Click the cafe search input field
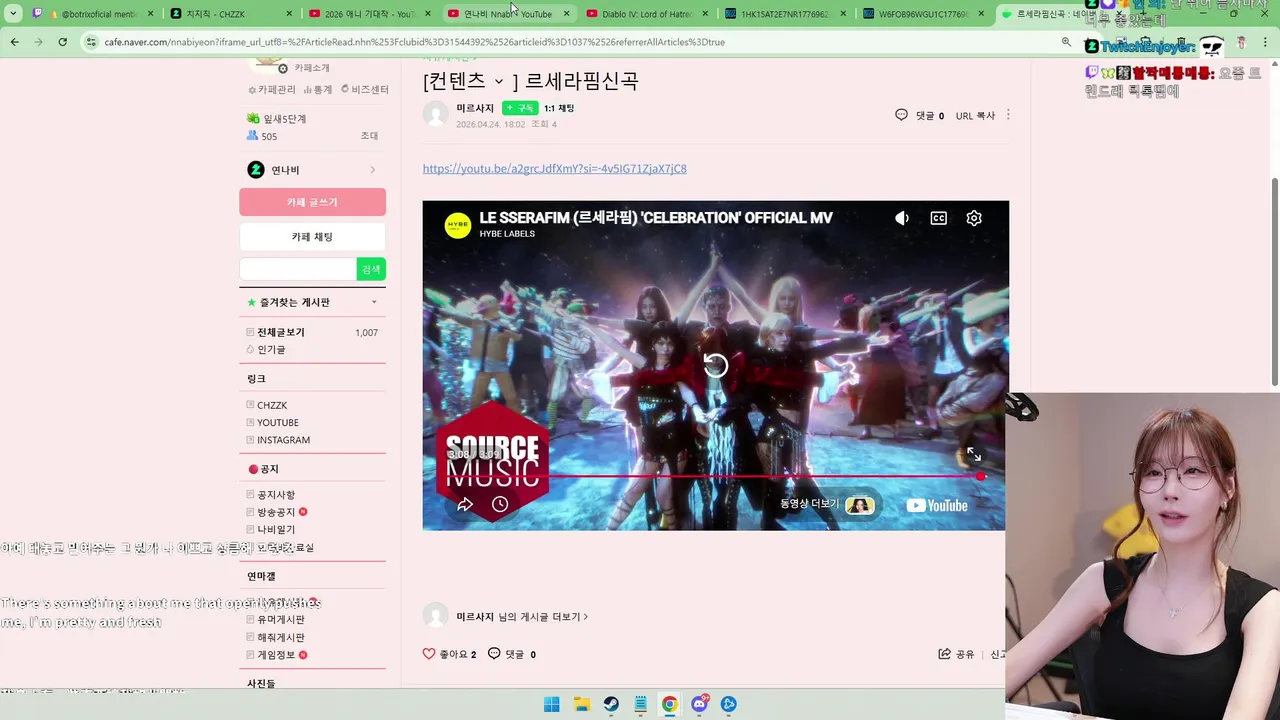 point(298,269)
